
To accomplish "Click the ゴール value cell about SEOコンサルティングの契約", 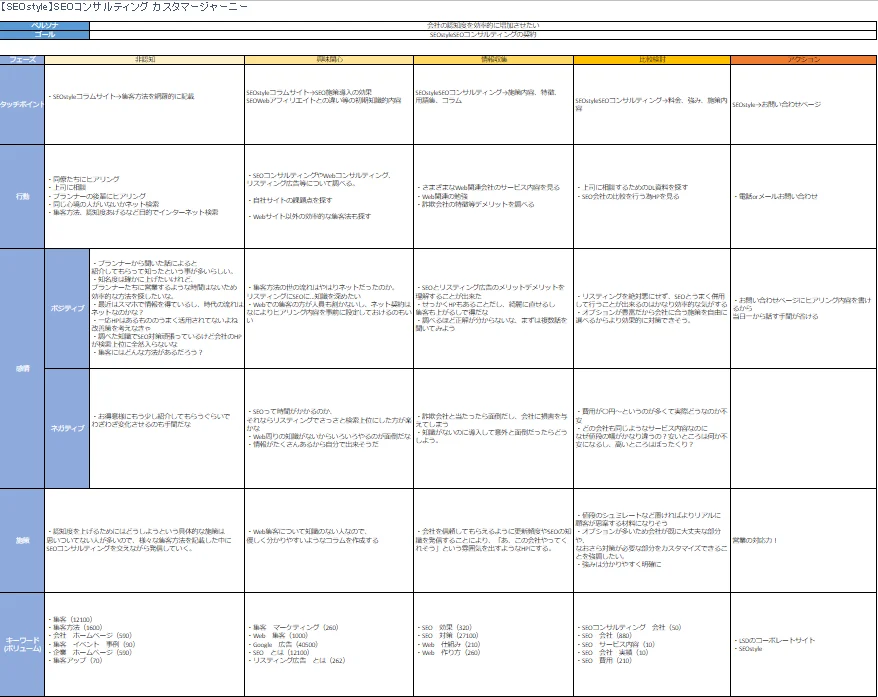I will (483, 34).
